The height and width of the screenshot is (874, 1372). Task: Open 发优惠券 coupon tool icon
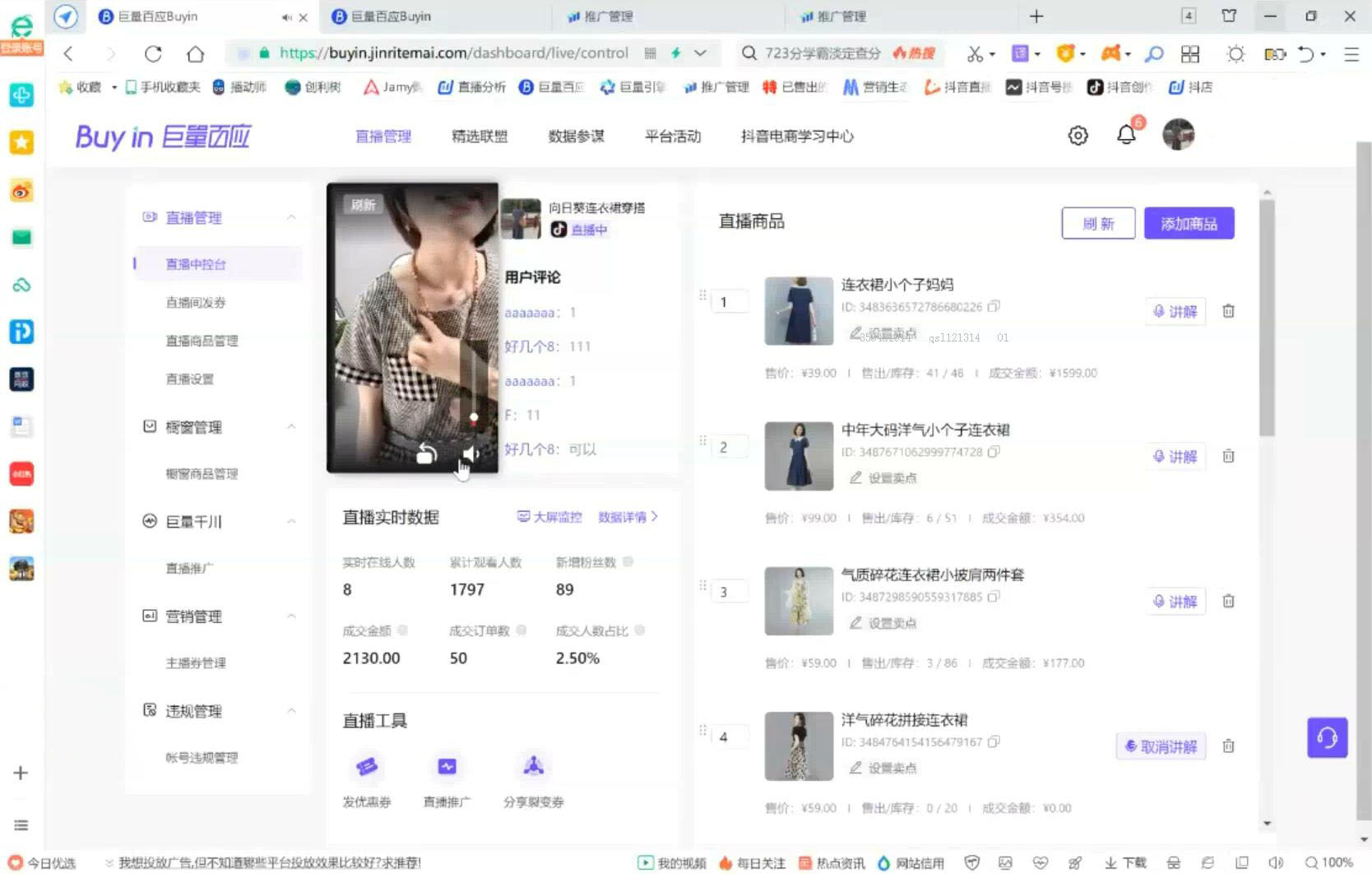click(x=367, y=766)
